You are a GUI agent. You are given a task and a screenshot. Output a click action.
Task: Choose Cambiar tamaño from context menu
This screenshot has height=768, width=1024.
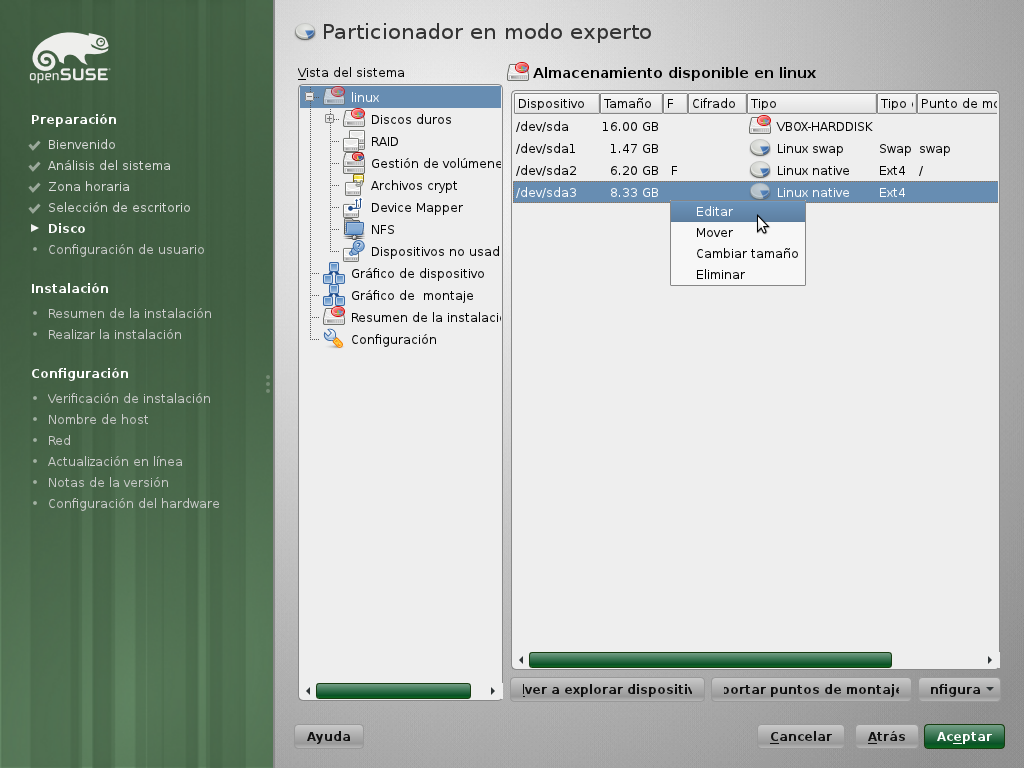coord(746,253)
